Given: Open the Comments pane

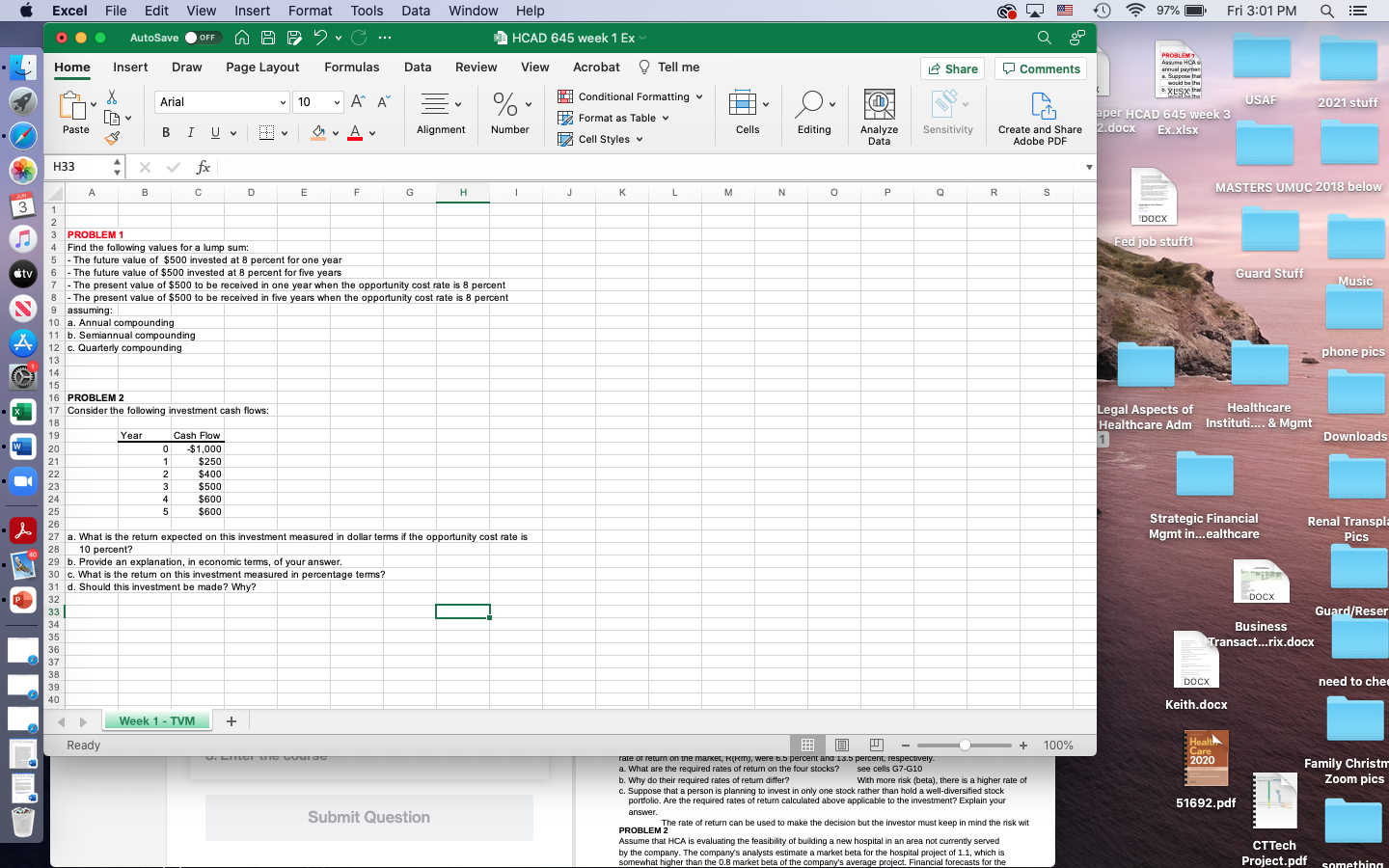Looking at the screenshot, I should click(1040, 68).
